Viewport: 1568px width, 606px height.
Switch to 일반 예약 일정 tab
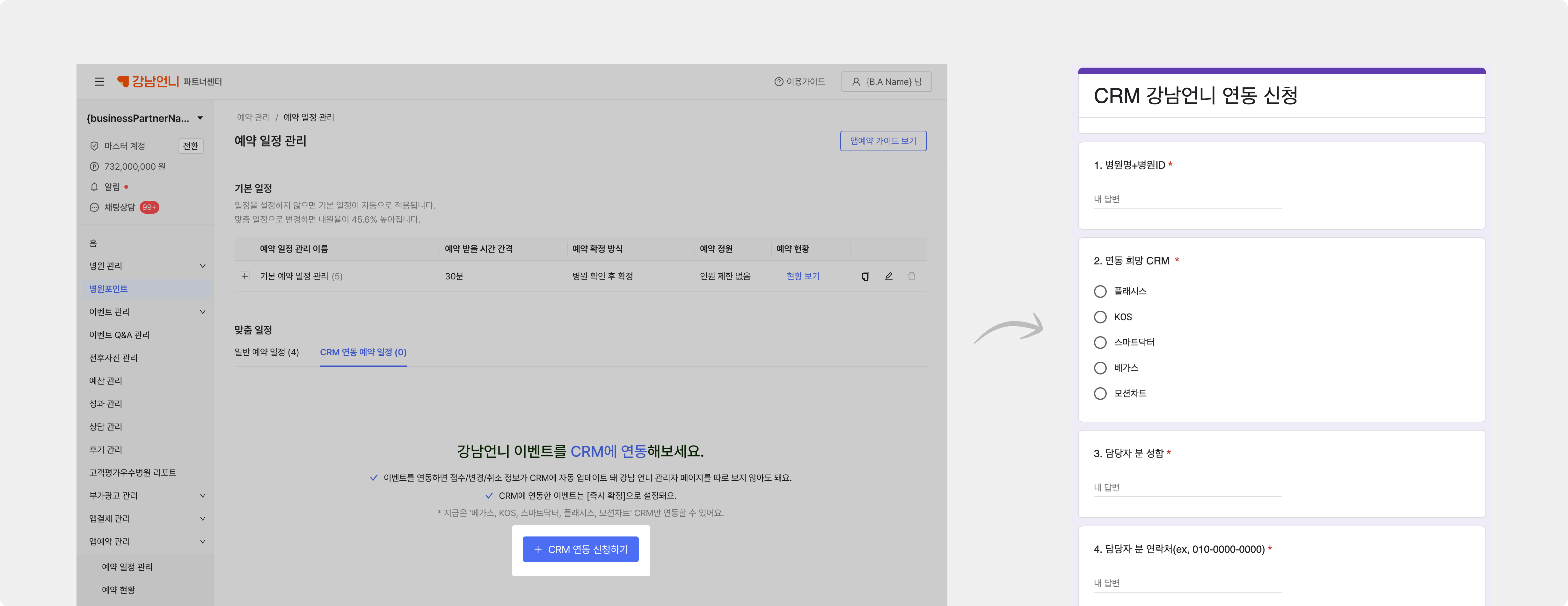pos(266,353)
